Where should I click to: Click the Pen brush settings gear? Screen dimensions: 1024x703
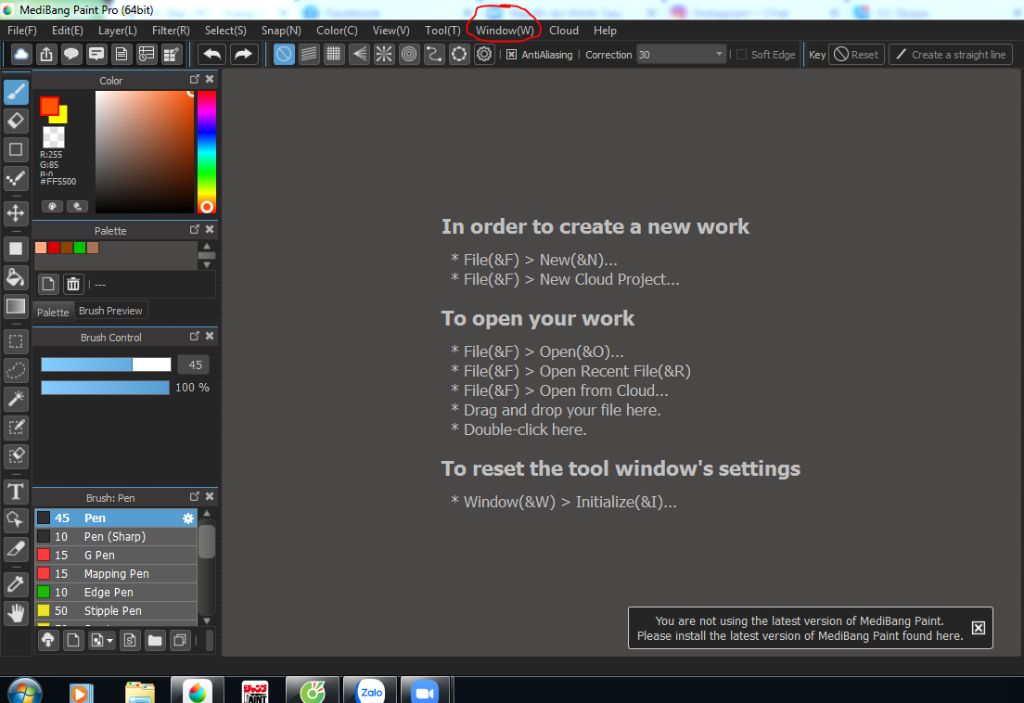tap(188, 518)
